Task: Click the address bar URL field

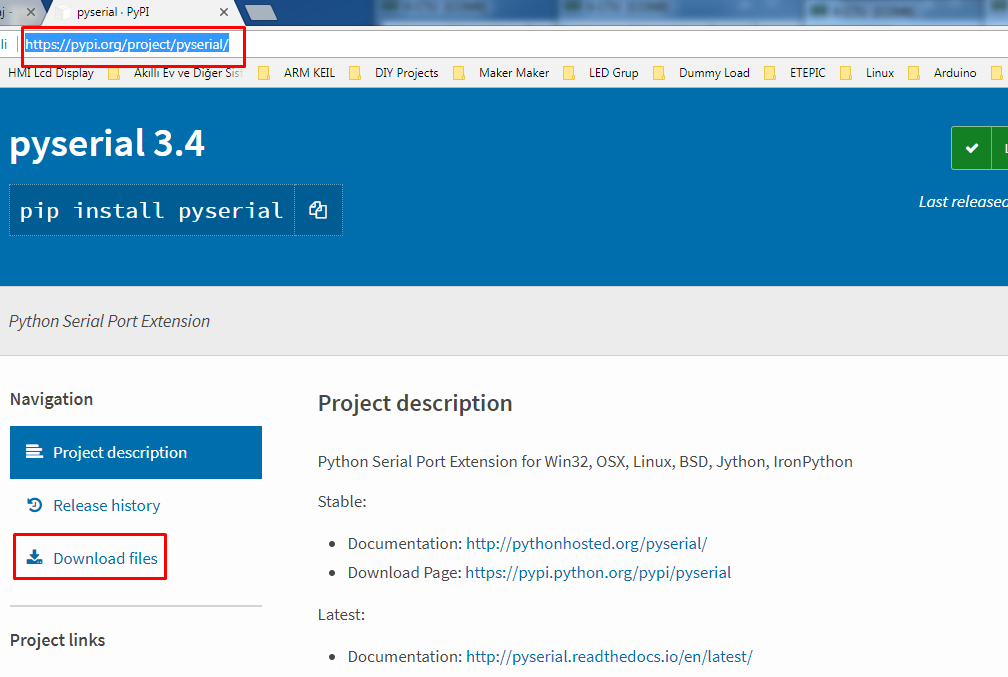Action: pyautogui.click(x=127, y=44)
